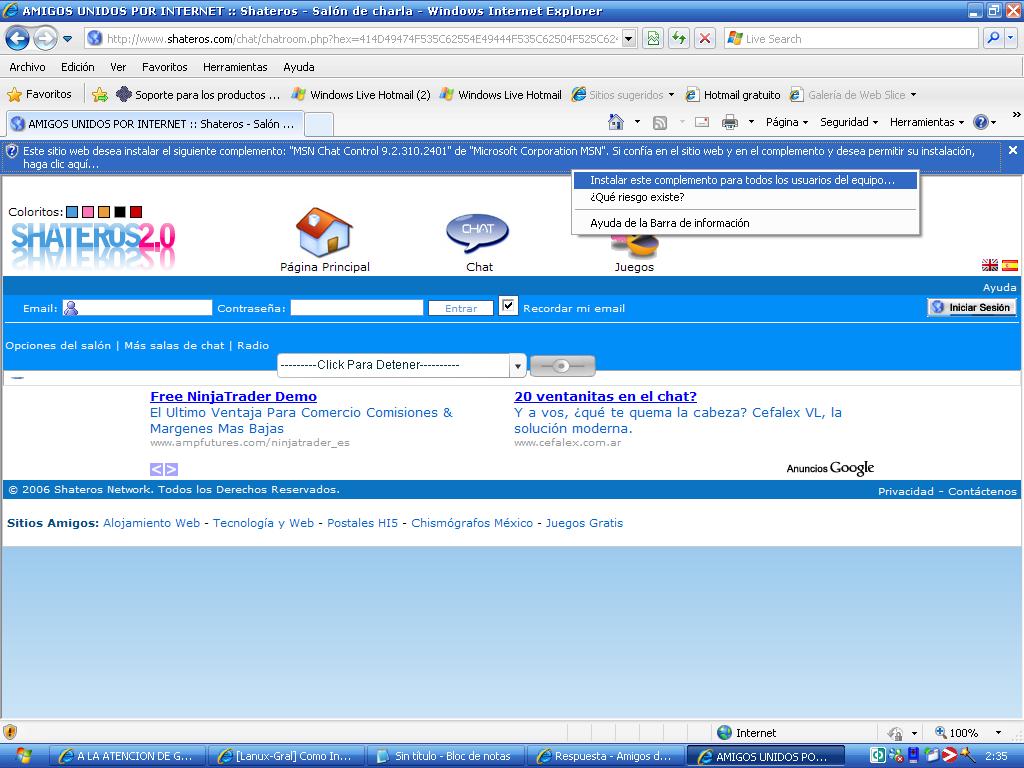
Task: Open the search provider dropdown arrow
Action: click(x=1011, y=39)
